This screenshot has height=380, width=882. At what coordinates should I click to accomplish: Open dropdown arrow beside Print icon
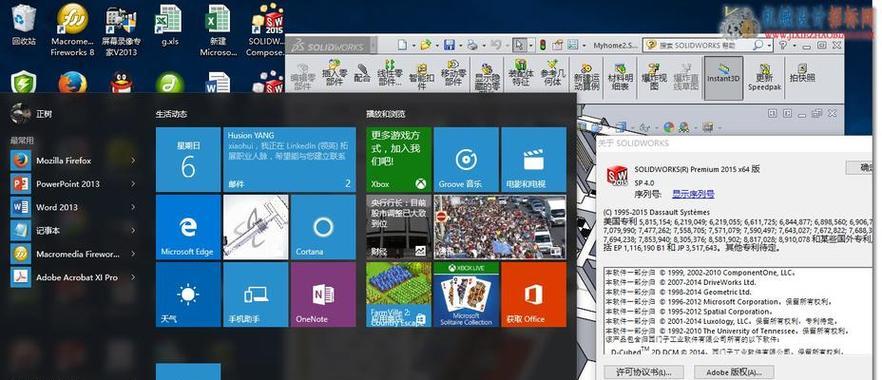click(484, 46)
